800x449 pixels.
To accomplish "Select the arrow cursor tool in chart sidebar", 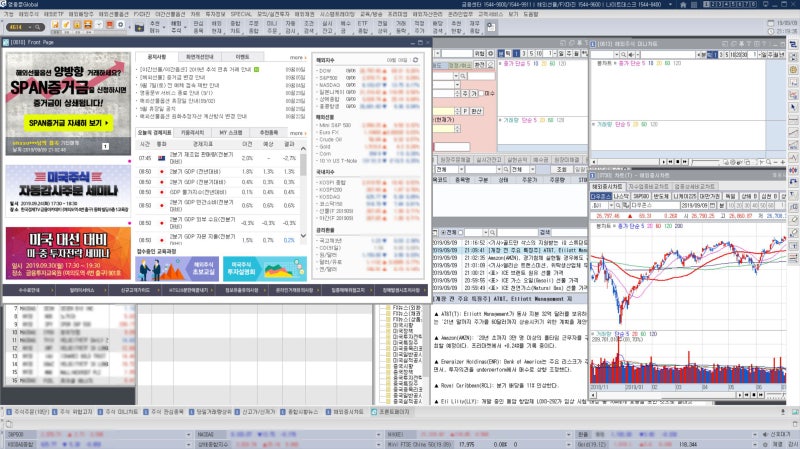I will click(x=793, y=107).
